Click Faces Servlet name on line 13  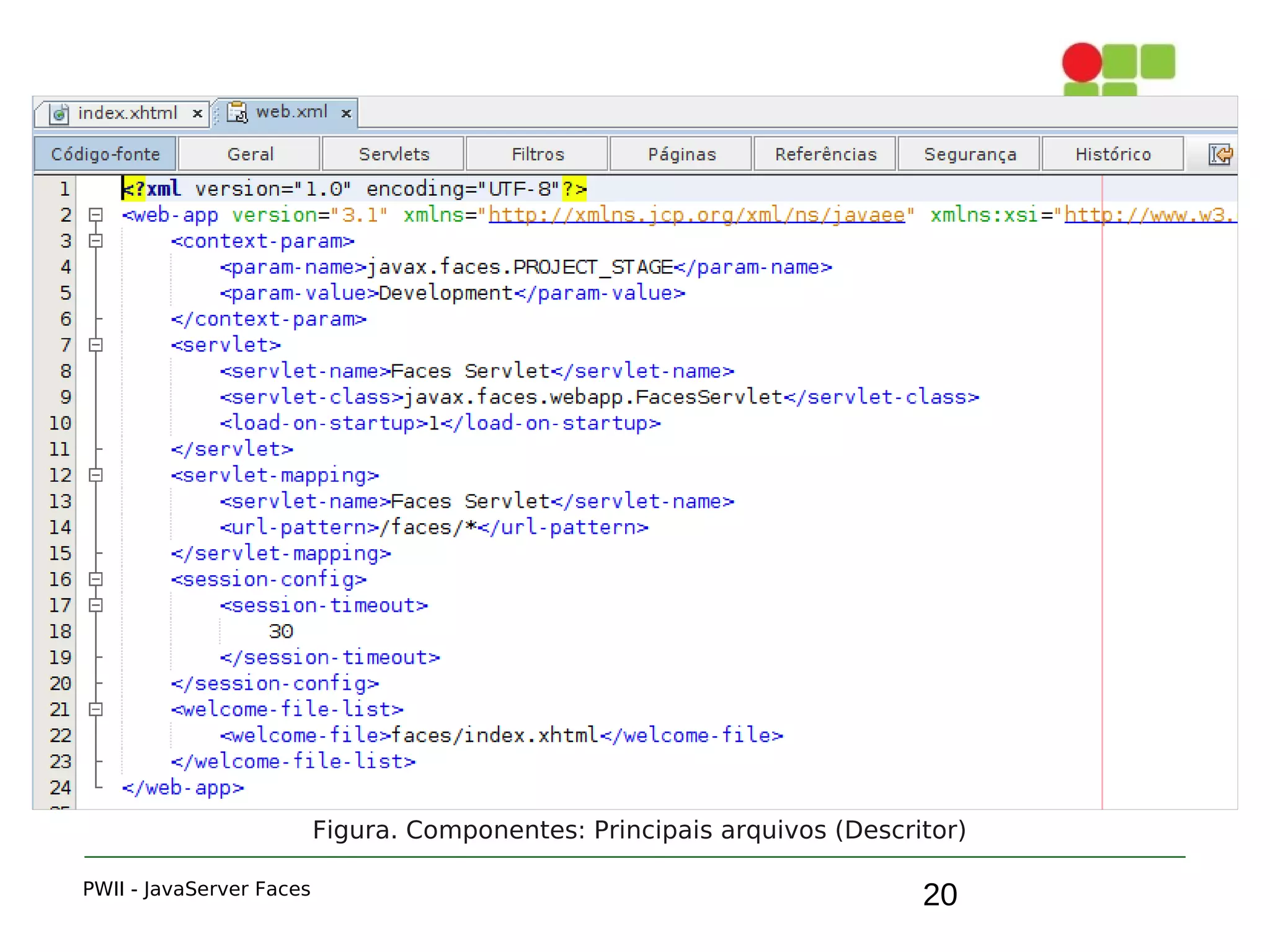click(x=470, y=501)
